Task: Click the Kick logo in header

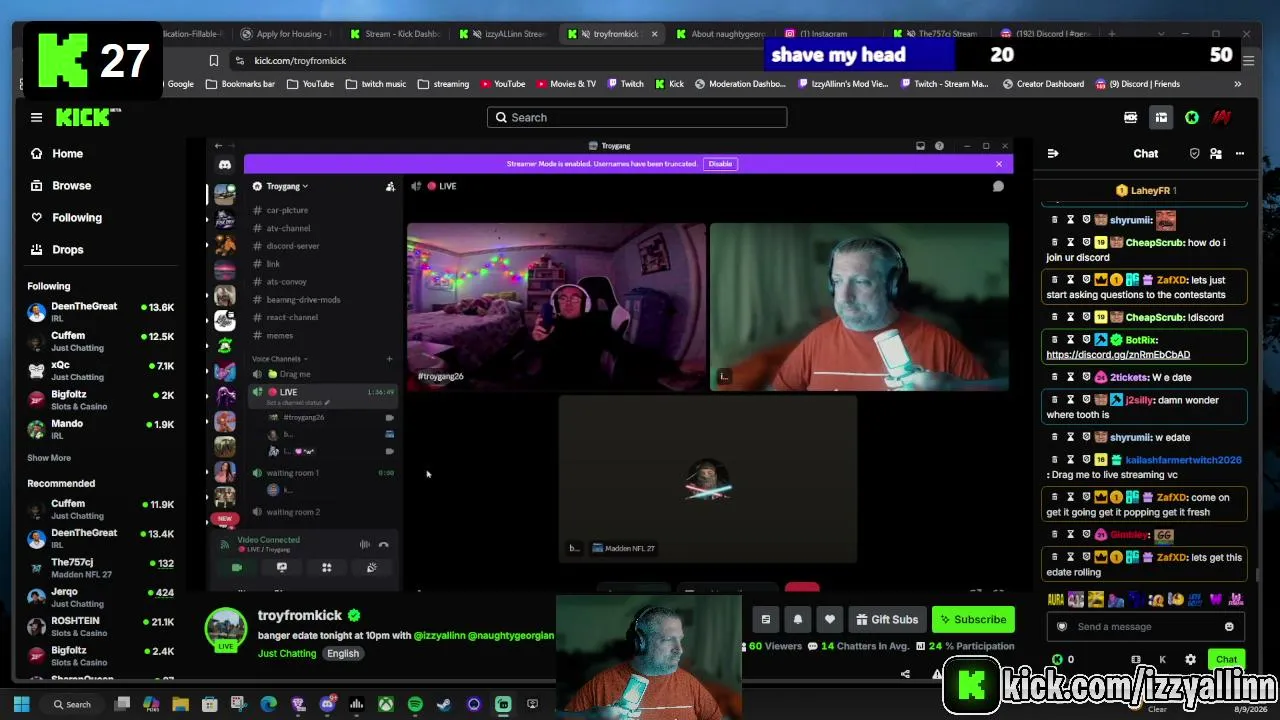Action: [x=88, y=117]
